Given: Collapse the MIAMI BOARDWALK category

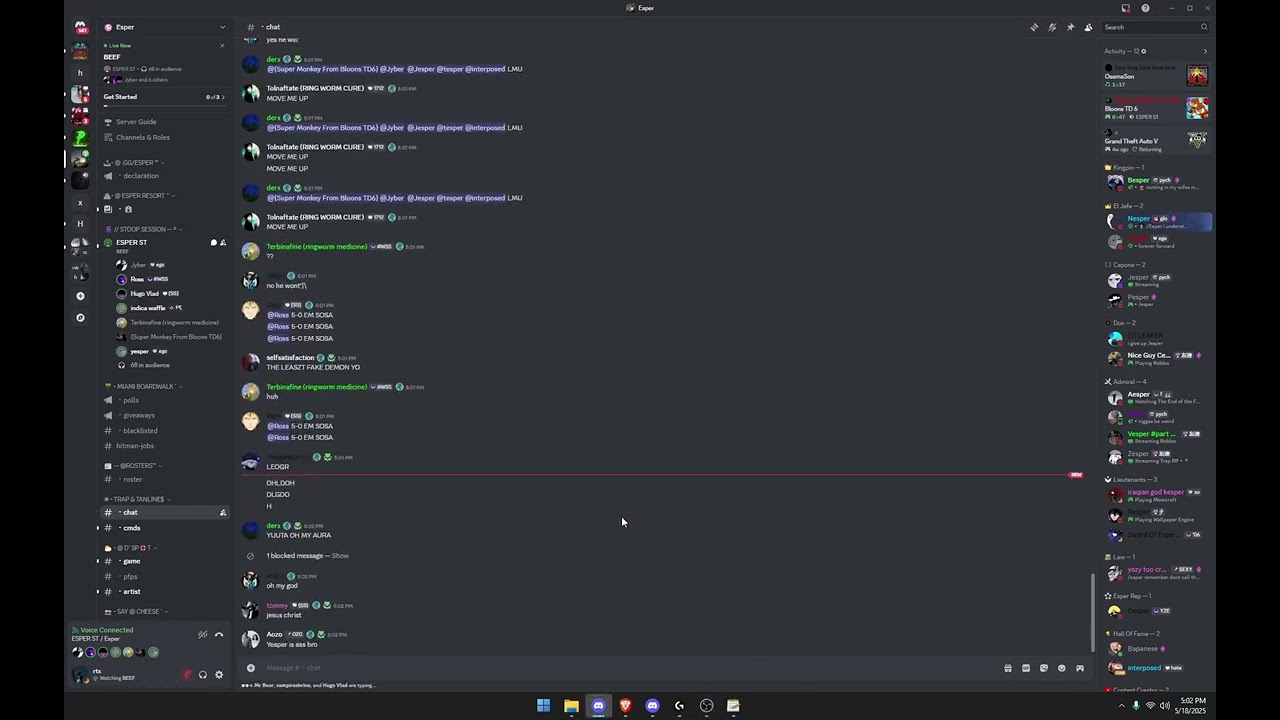Looking at the screenshot, I should click(142, 386).
